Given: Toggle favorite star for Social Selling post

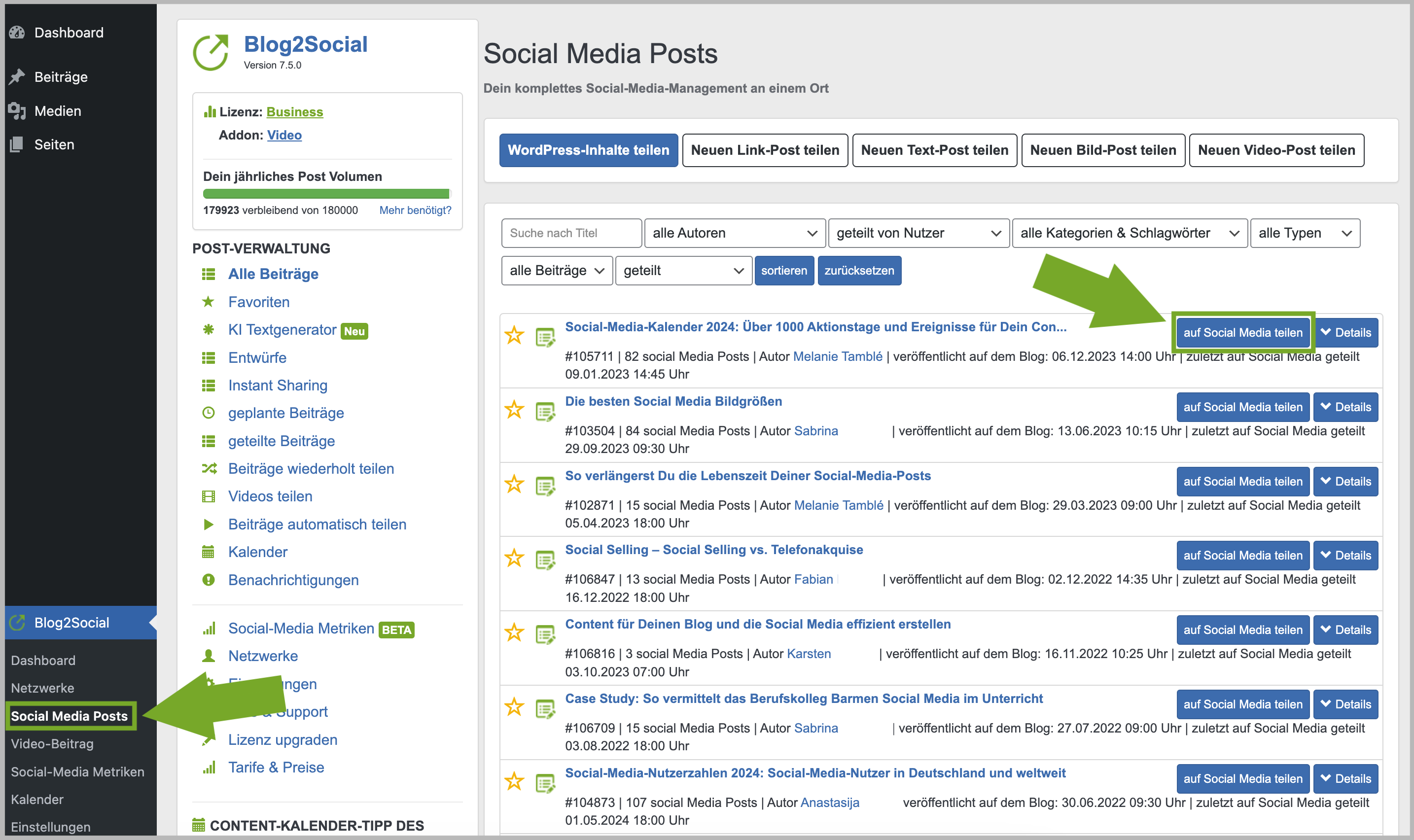Looking at the screenshot, I should click(x=514, y=558).
